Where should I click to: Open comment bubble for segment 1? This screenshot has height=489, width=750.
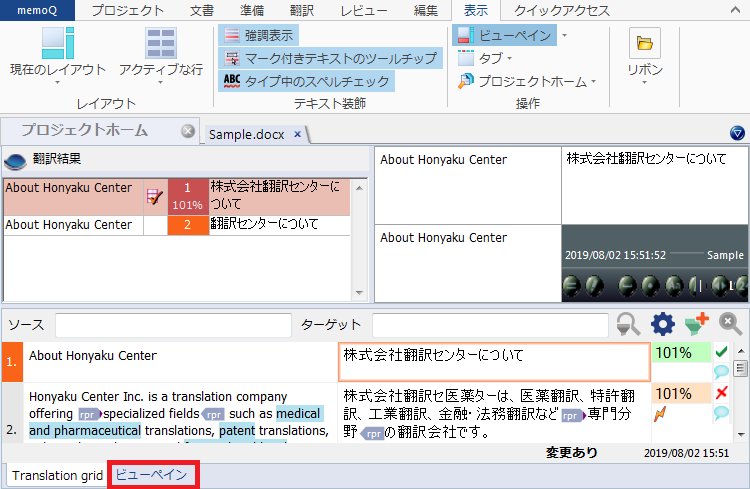pos(721,372)
